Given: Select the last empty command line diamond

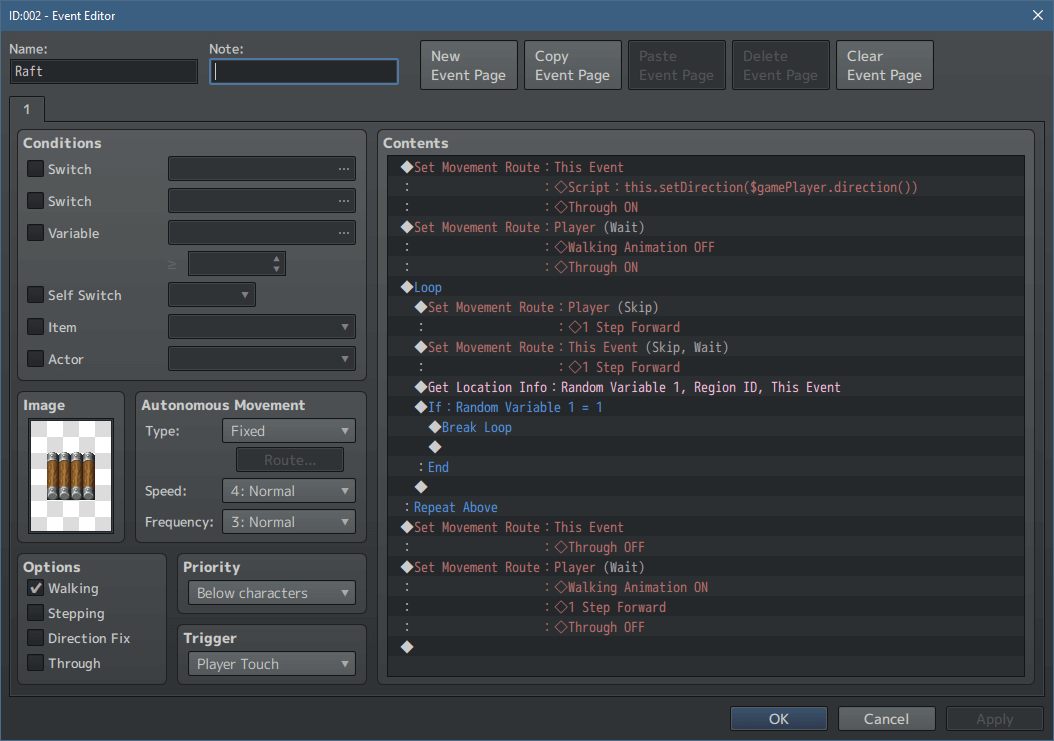Looking at the screenshot, I should click(x=407, y=647).
